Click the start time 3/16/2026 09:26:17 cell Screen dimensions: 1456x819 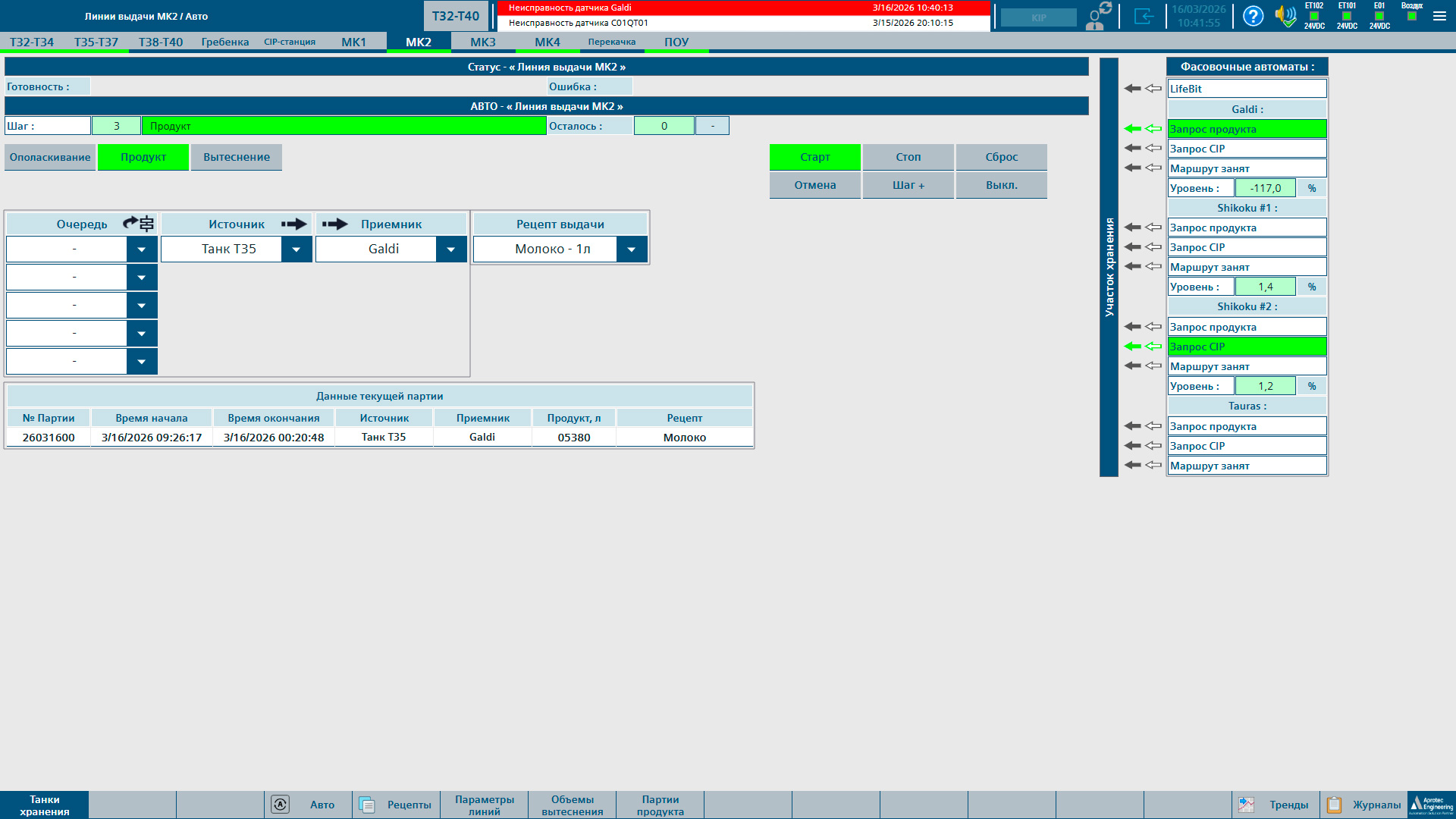(152, 438)
